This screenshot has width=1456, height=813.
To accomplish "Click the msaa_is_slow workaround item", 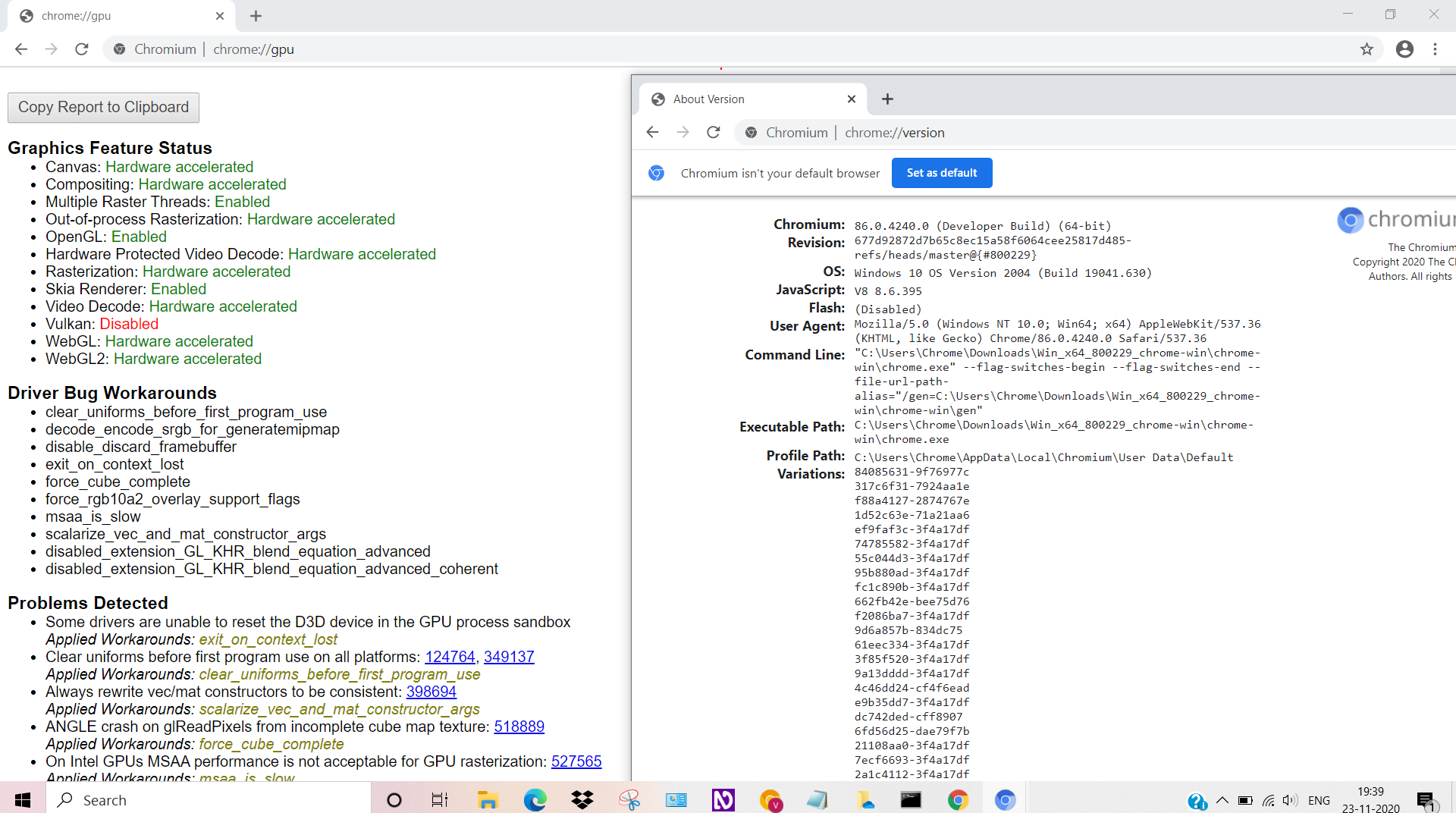I will tap(93, 516).
